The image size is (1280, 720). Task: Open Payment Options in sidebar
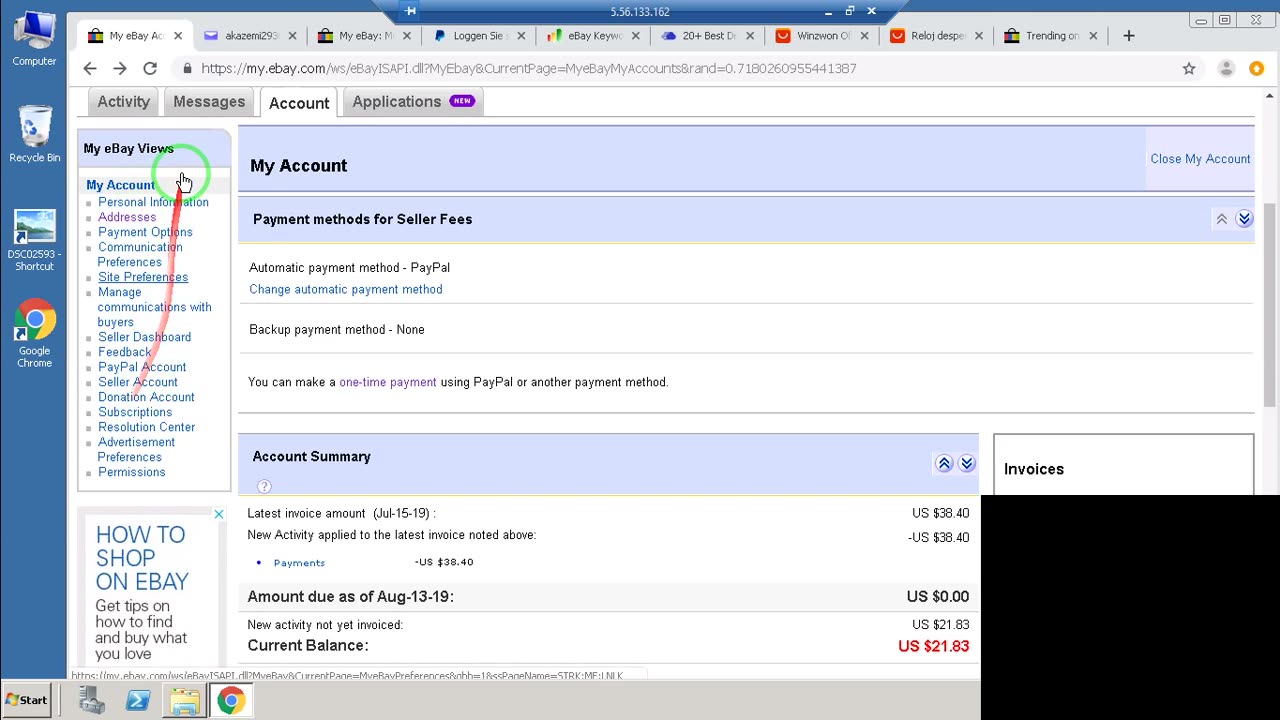[145, 232]
